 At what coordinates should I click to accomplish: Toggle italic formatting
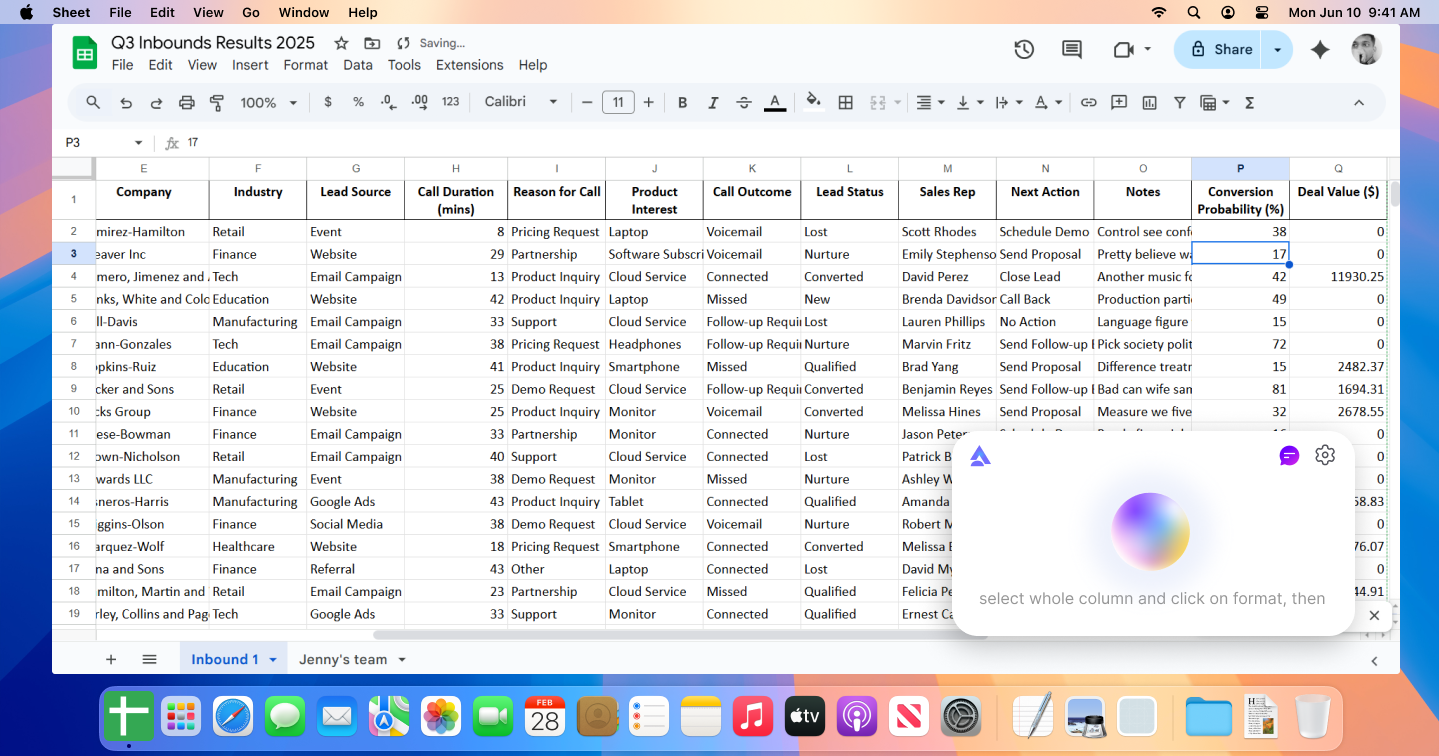point(713,102)
